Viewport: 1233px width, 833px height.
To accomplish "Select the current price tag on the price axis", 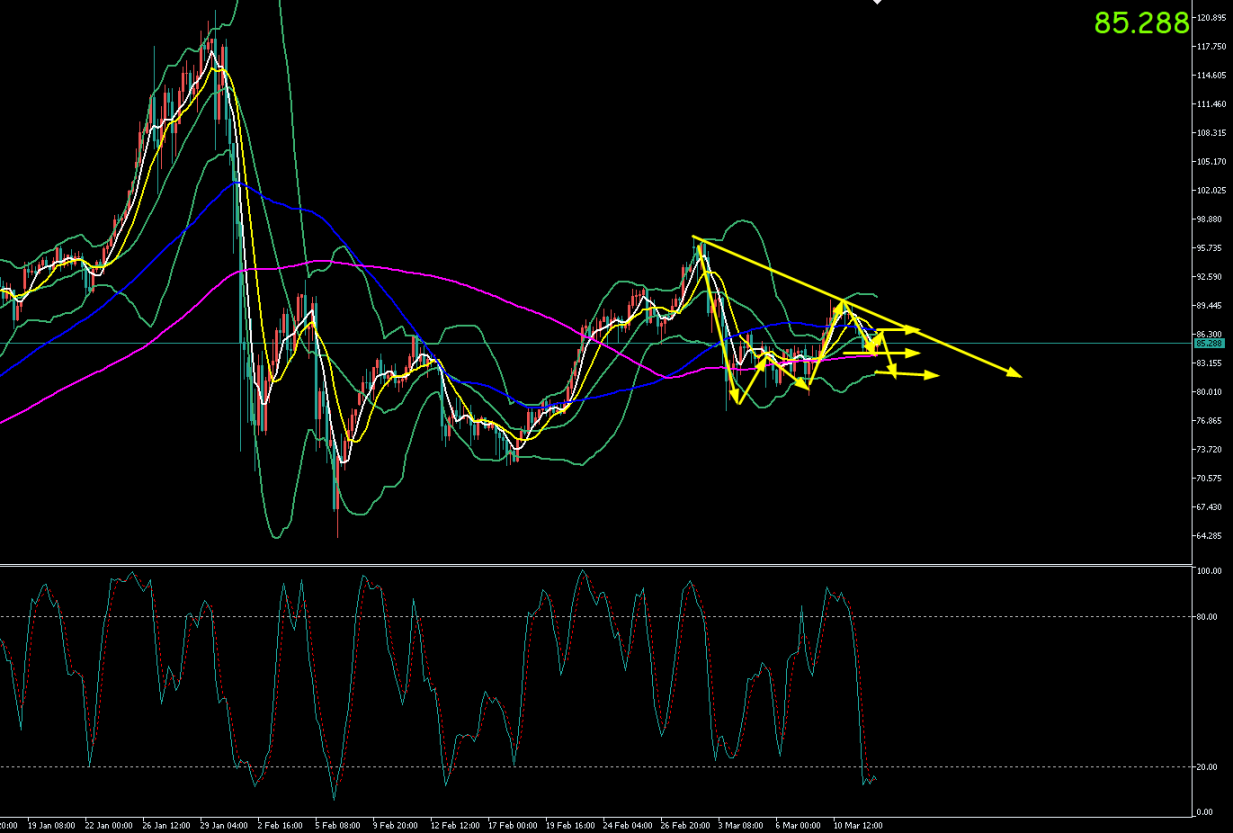I will click(1210, 343).
